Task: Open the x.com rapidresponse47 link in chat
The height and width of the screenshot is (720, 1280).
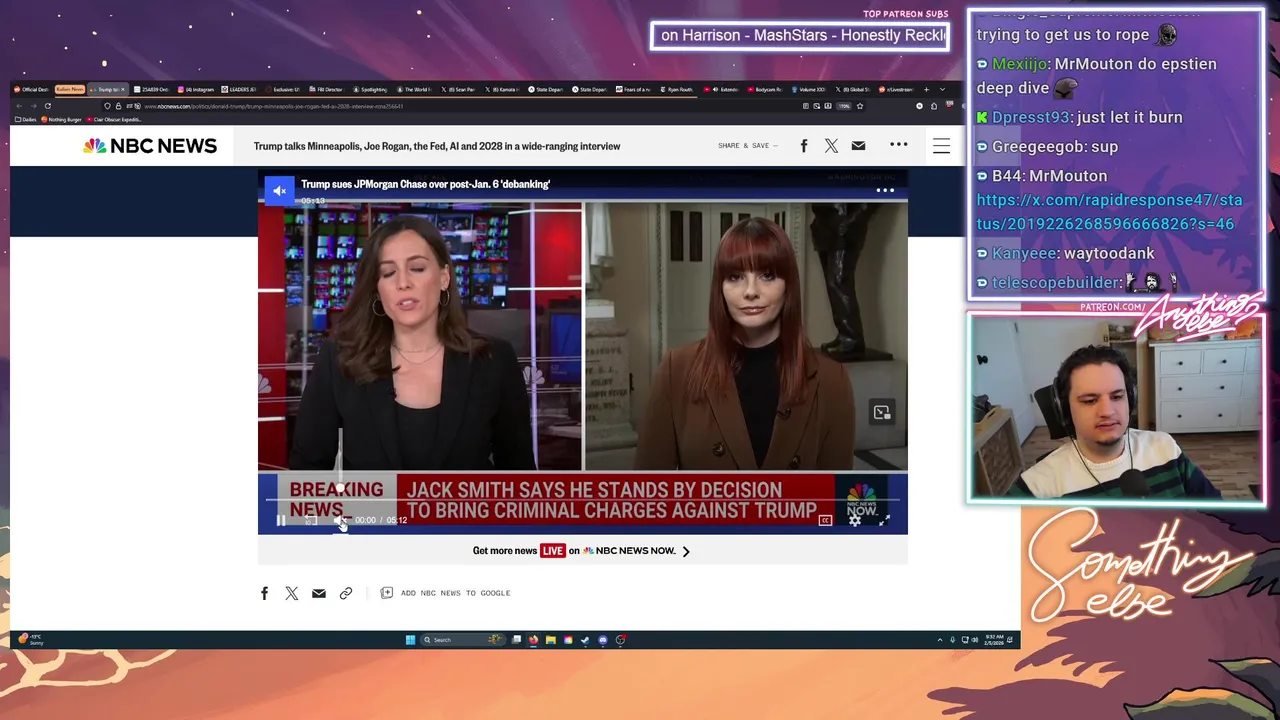Action: point(1109,212)
